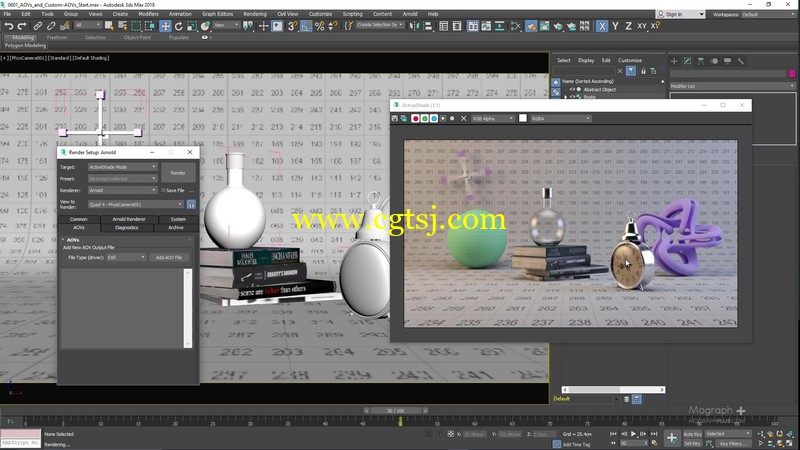
Task: Click the white swatch in ActiveShade toolbar
Action: click(523, 118)
